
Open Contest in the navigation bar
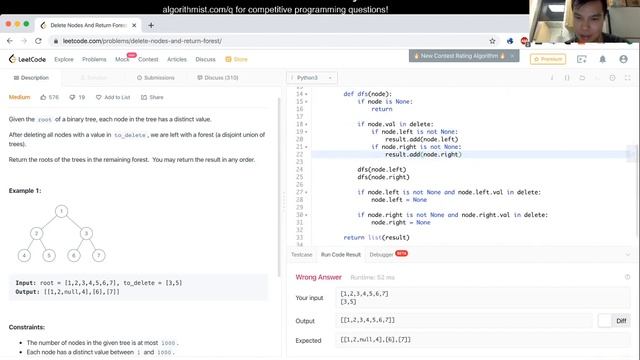[148, 59]
